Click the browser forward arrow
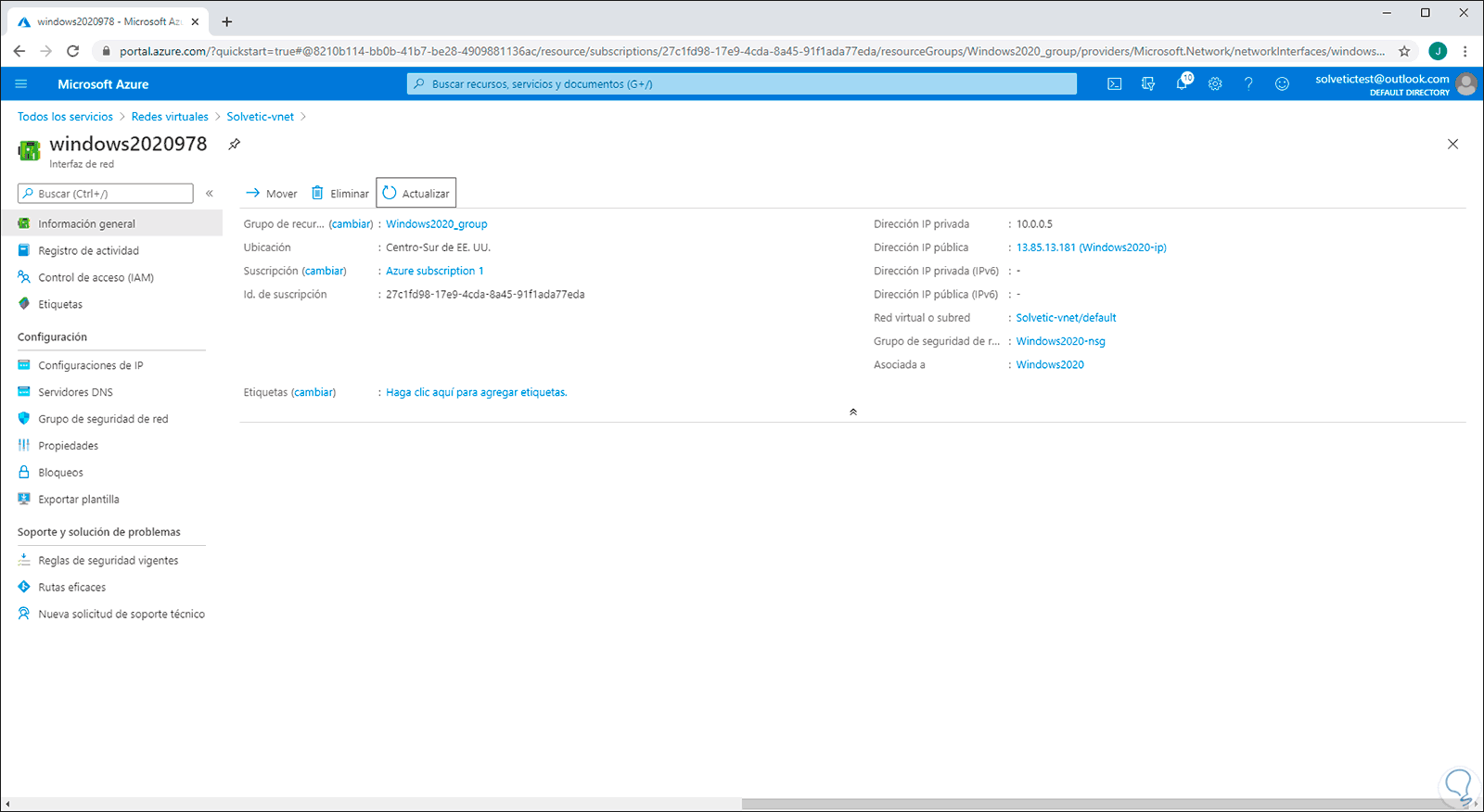This screenshot has width=1484, height=812. click(x=46, y=52)
